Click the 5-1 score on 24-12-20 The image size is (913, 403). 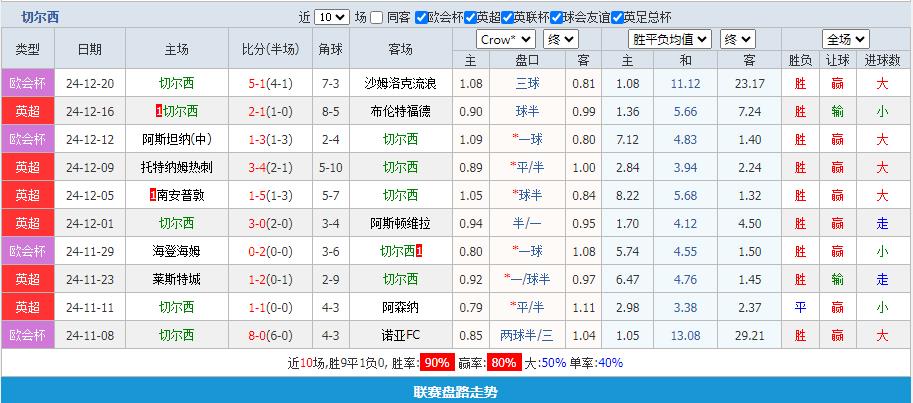(x=257, y=83)
